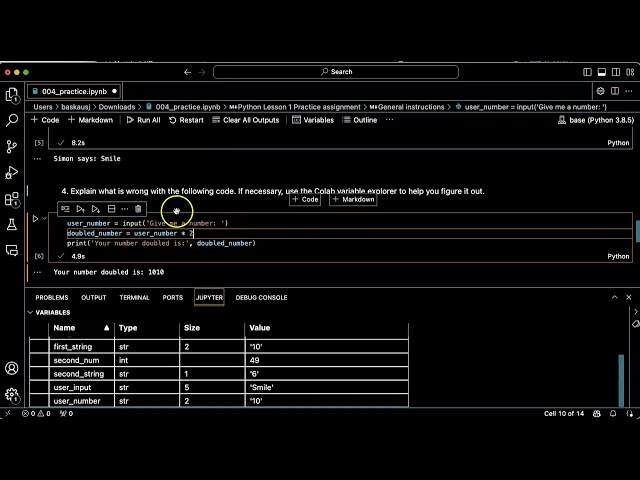Open the Explorer view in activity bar

[12, 95]
